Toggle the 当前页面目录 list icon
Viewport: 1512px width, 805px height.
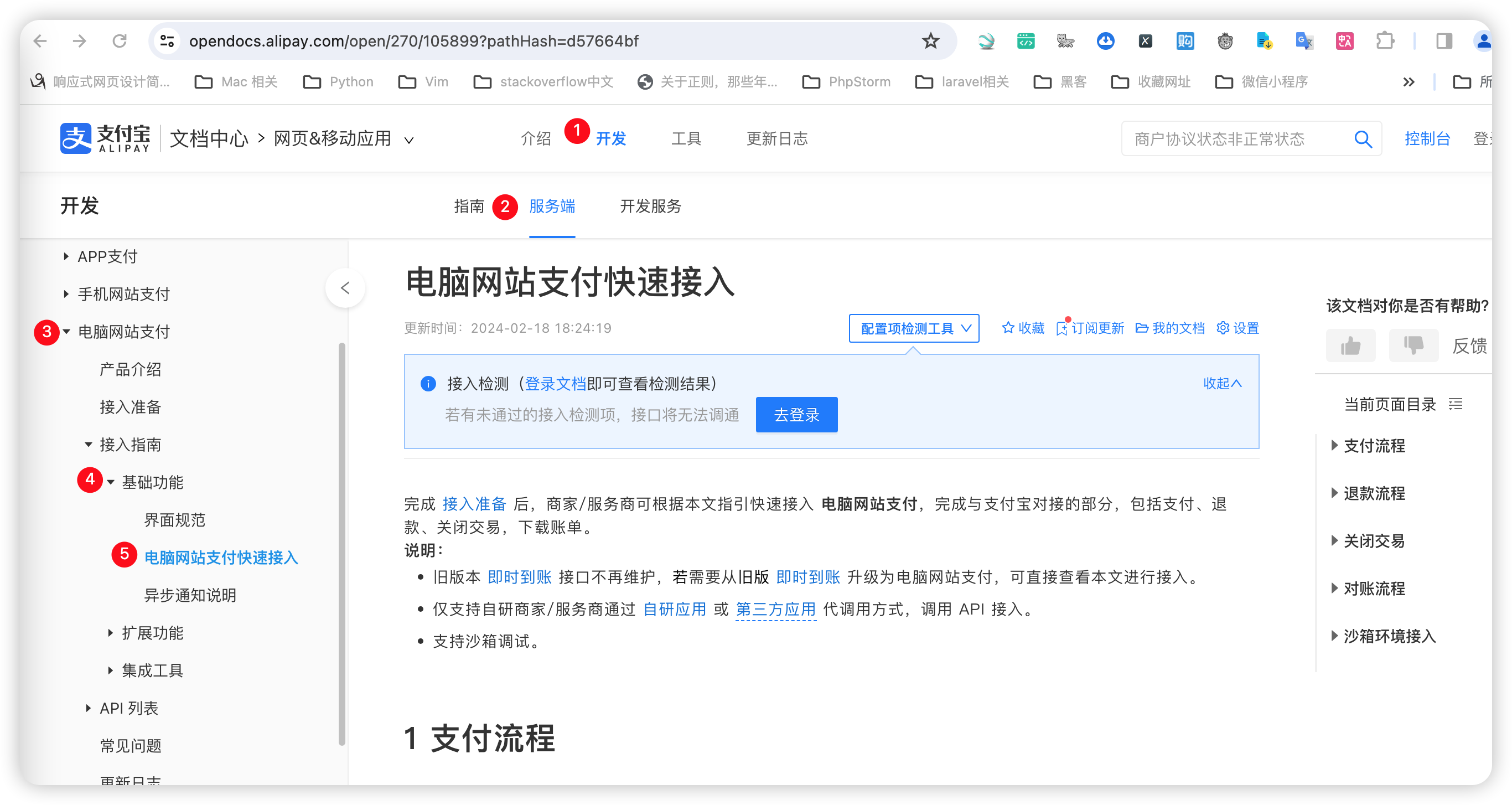[x=1455, y=404]
